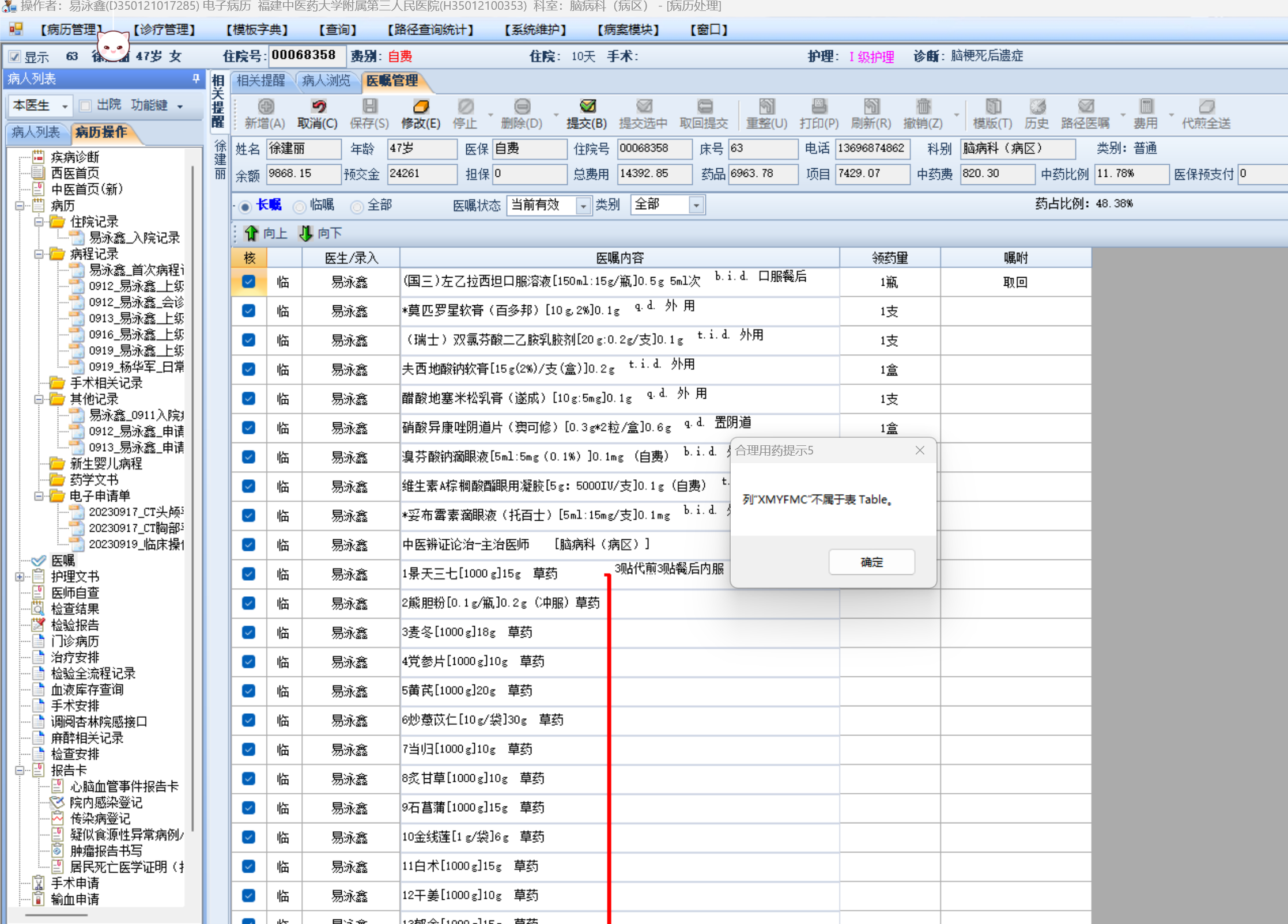Image resolution: width=1288 pixels, height=924 pixels.
Task: Click the 提交(B) submit icon
Action: pos(587,107)
